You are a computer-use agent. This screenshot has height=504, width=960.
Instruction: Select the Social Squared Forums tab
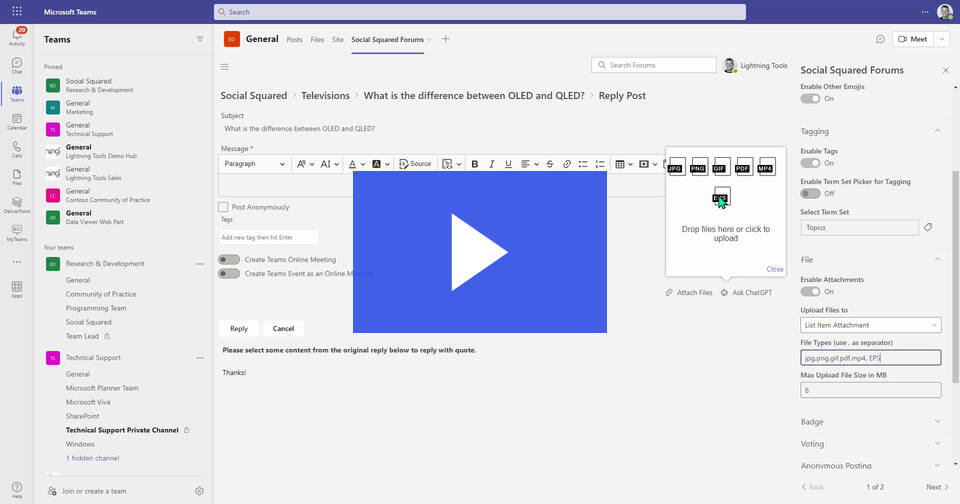(388, 40)
